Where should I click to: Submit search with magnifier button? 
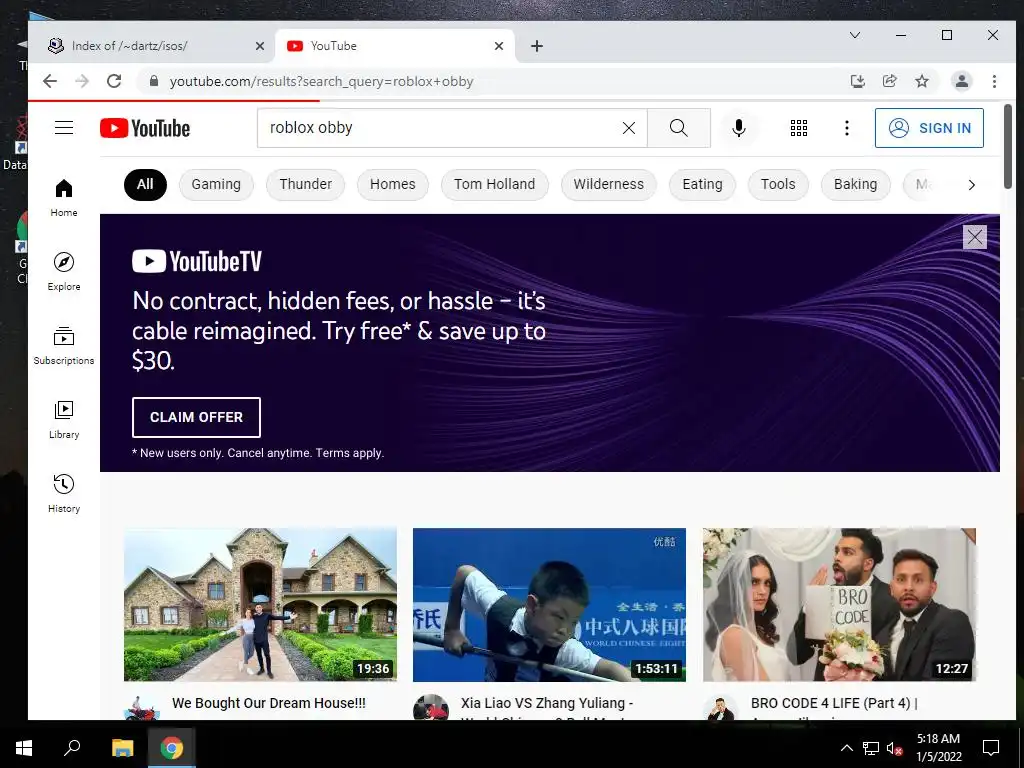click(679, 128)
